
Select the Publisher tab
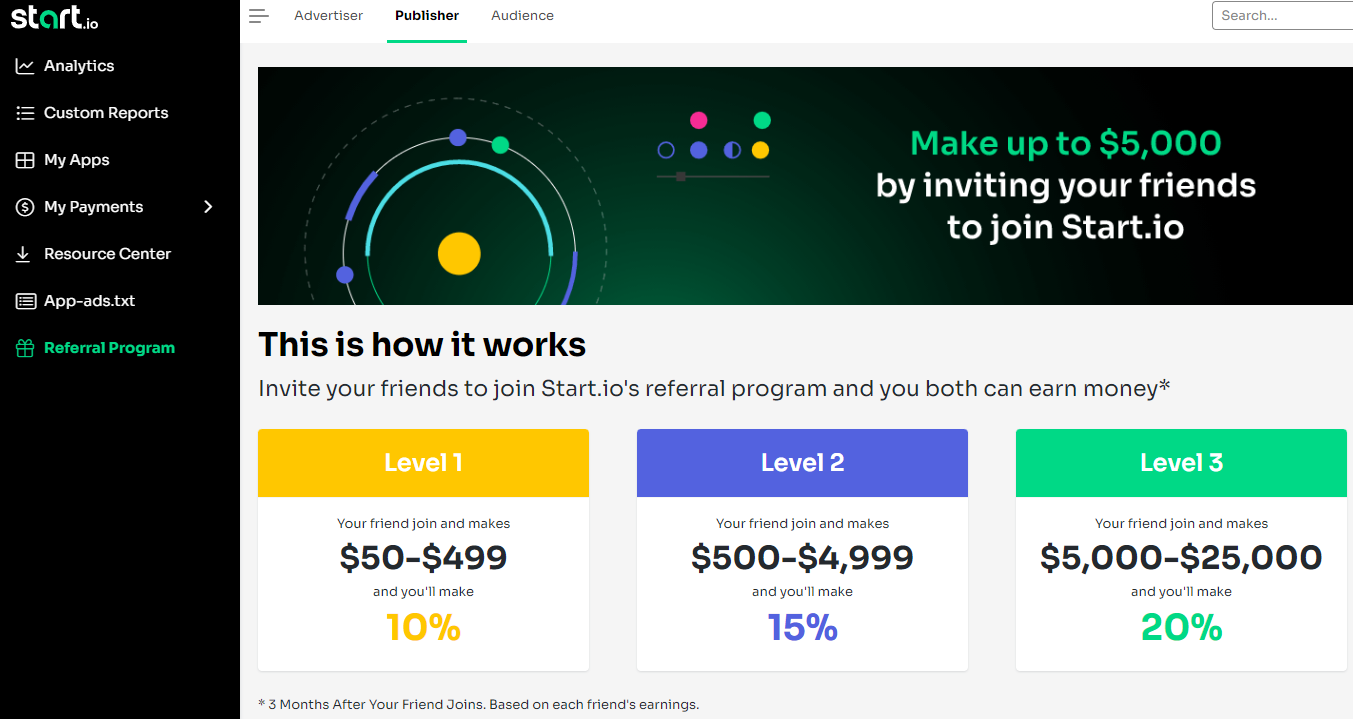pos(427,16)
